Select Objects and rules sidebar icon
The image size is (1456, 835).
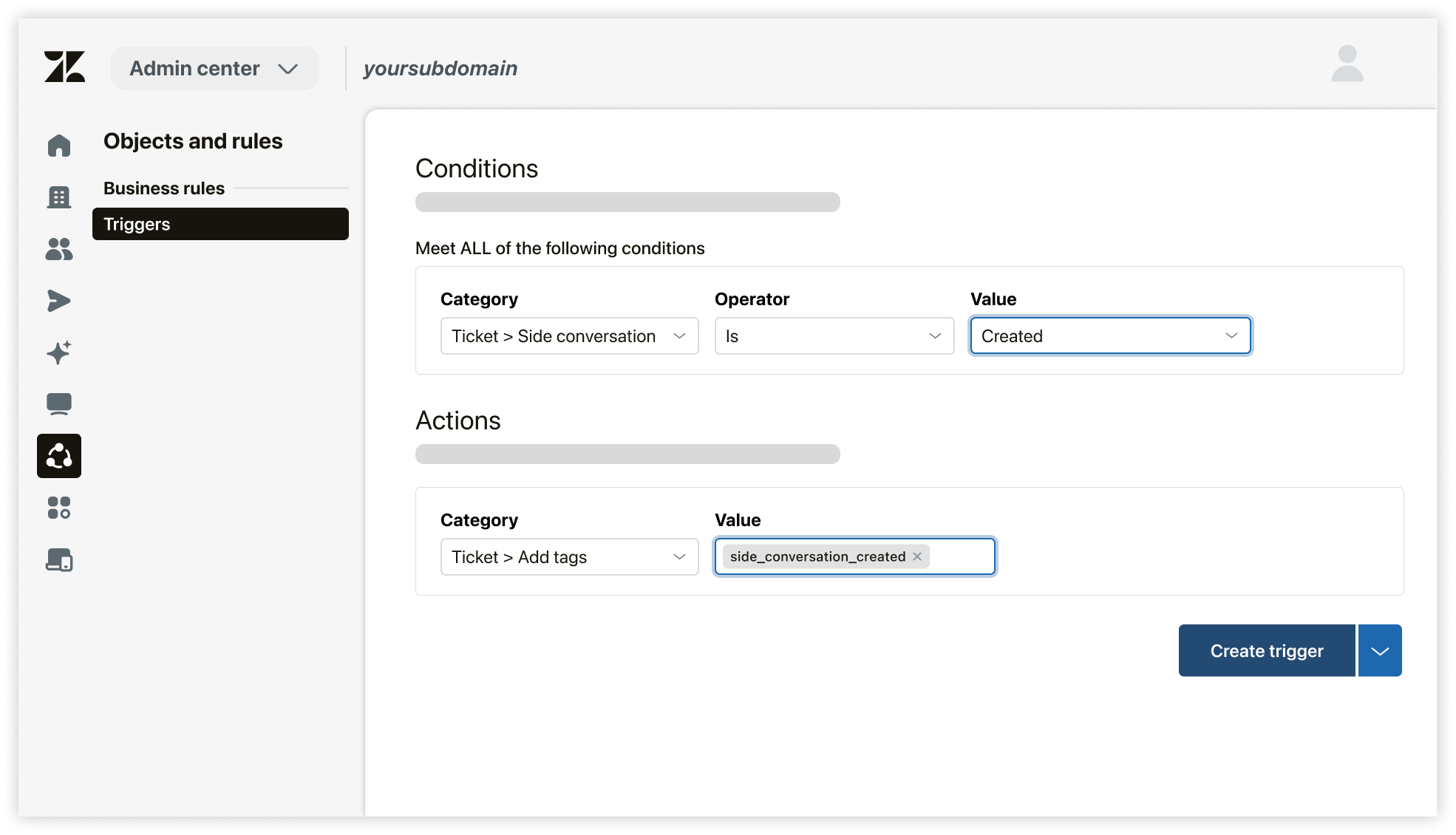coord(59,456)
